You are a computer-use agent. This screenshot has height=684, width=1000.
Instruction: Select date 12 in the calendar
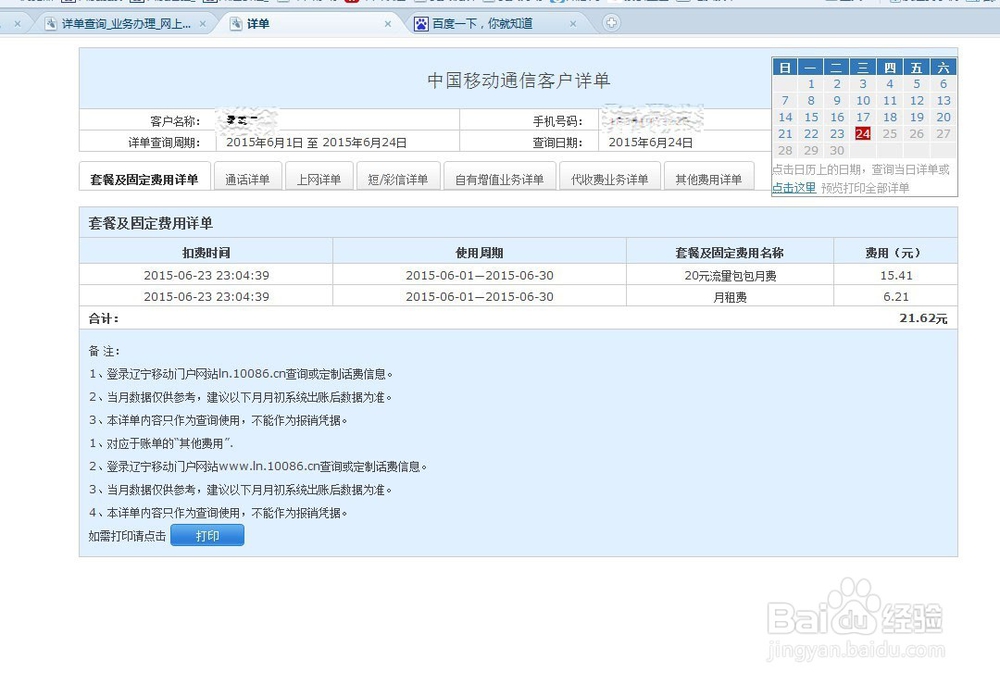916,100
